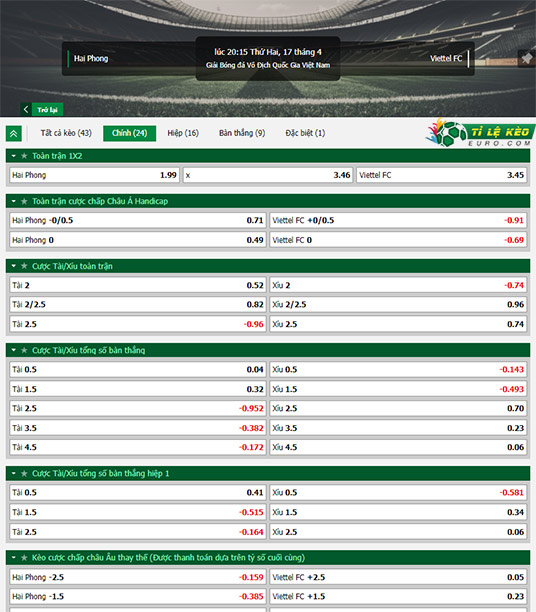Star the Tài/Xỉu bàn thắng hiệp 1 market
The height and width of the screenshot is (612, 536).
[x=24, y=473]
